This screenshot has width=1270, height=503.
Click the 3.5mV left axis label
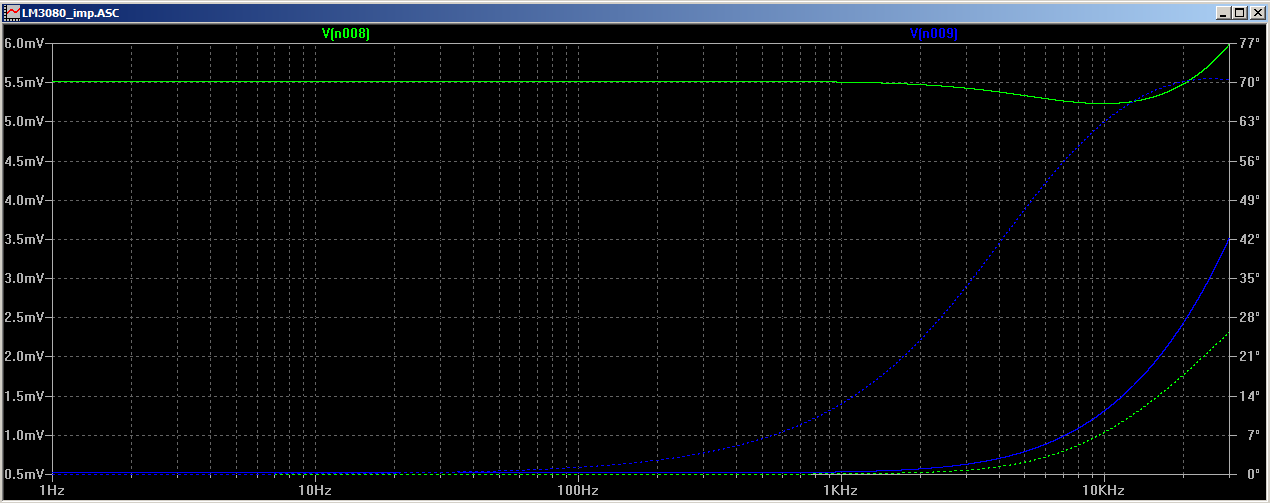[23, 239]
